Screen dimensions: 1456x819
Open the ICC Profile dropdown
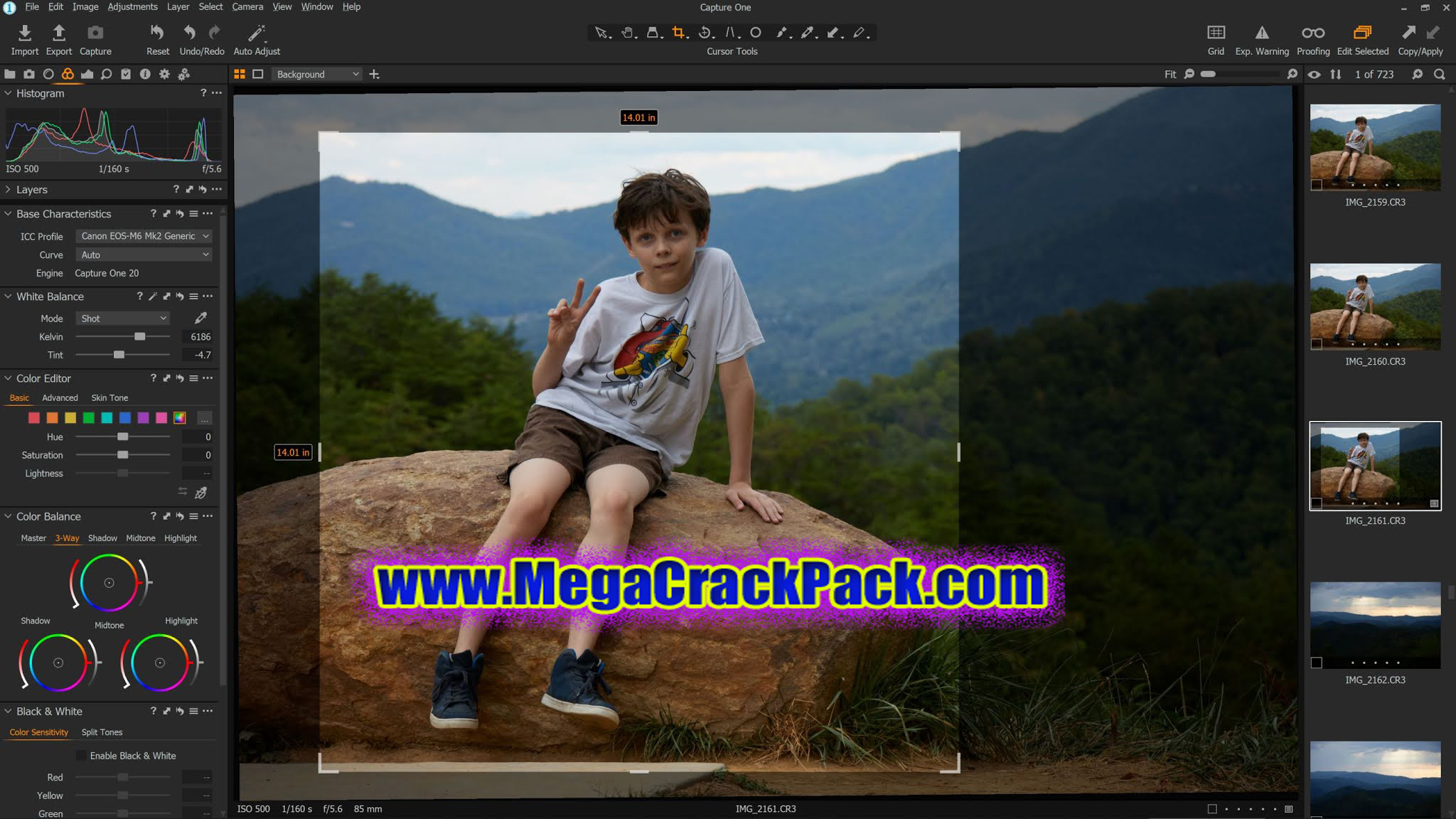tap(144, 236)
